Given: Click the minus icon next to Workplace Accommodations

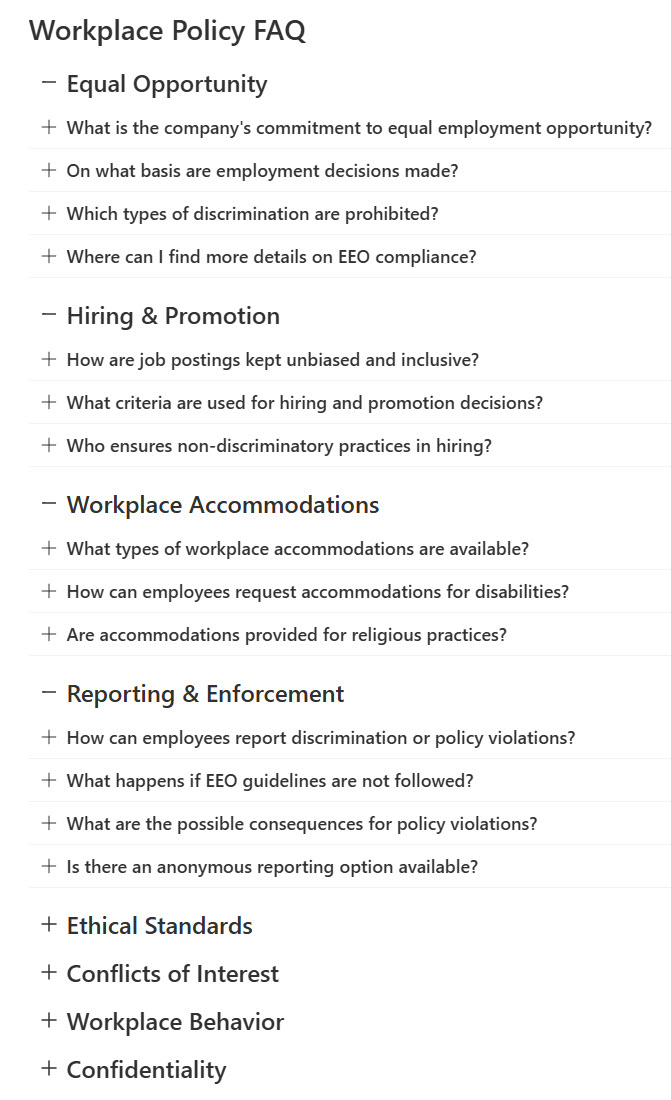Looking at the screenshot, I should [47, 504].
